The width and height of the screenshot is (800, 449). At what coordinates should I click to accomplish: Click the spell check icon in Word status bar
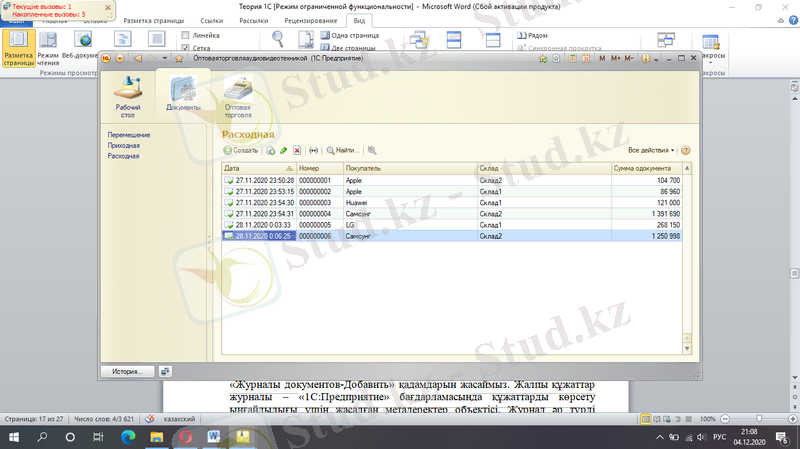click(149, 419)
